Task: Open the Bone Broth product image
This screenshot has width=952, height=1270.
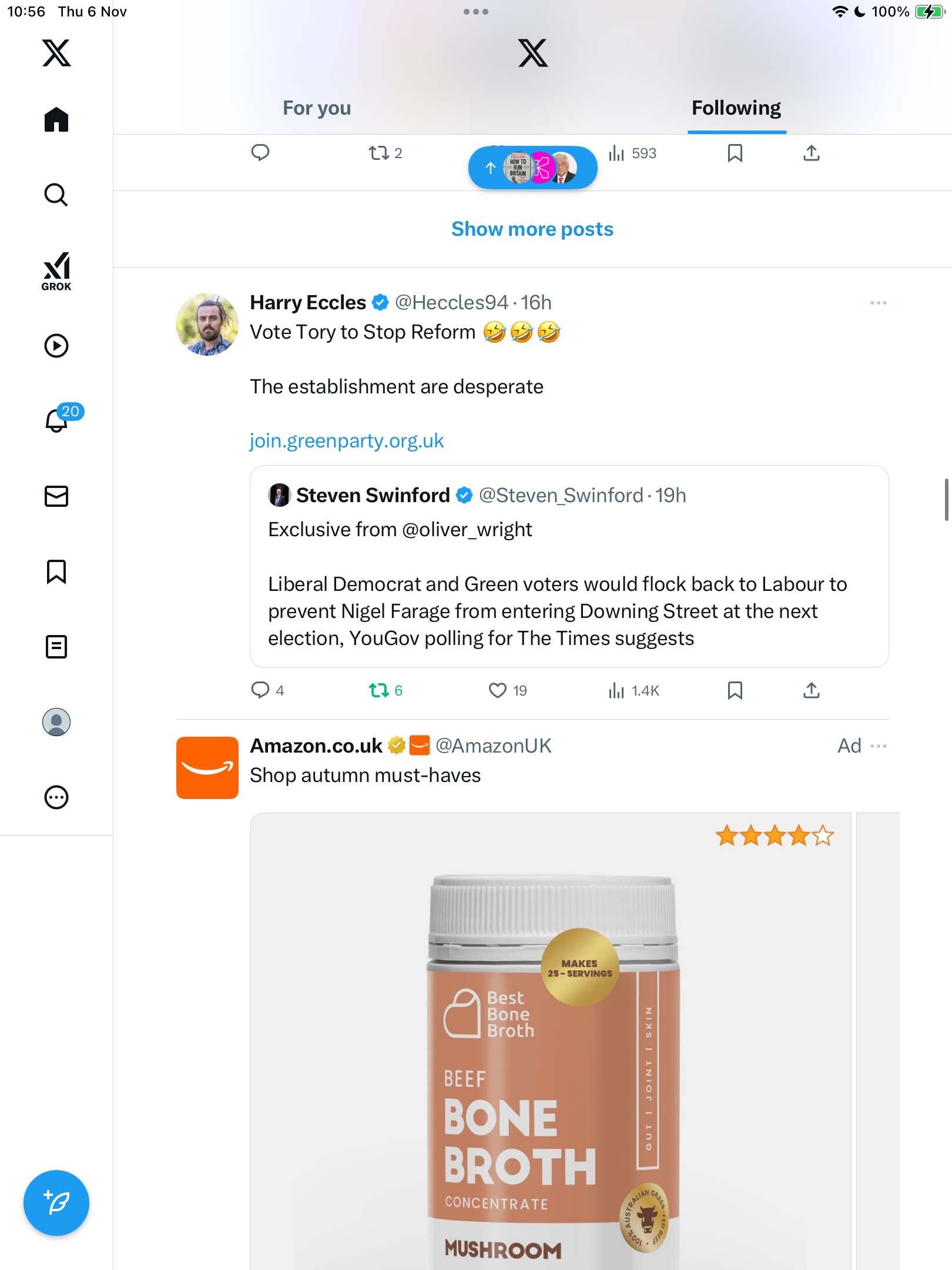Action: click(x=550, y=1041)
